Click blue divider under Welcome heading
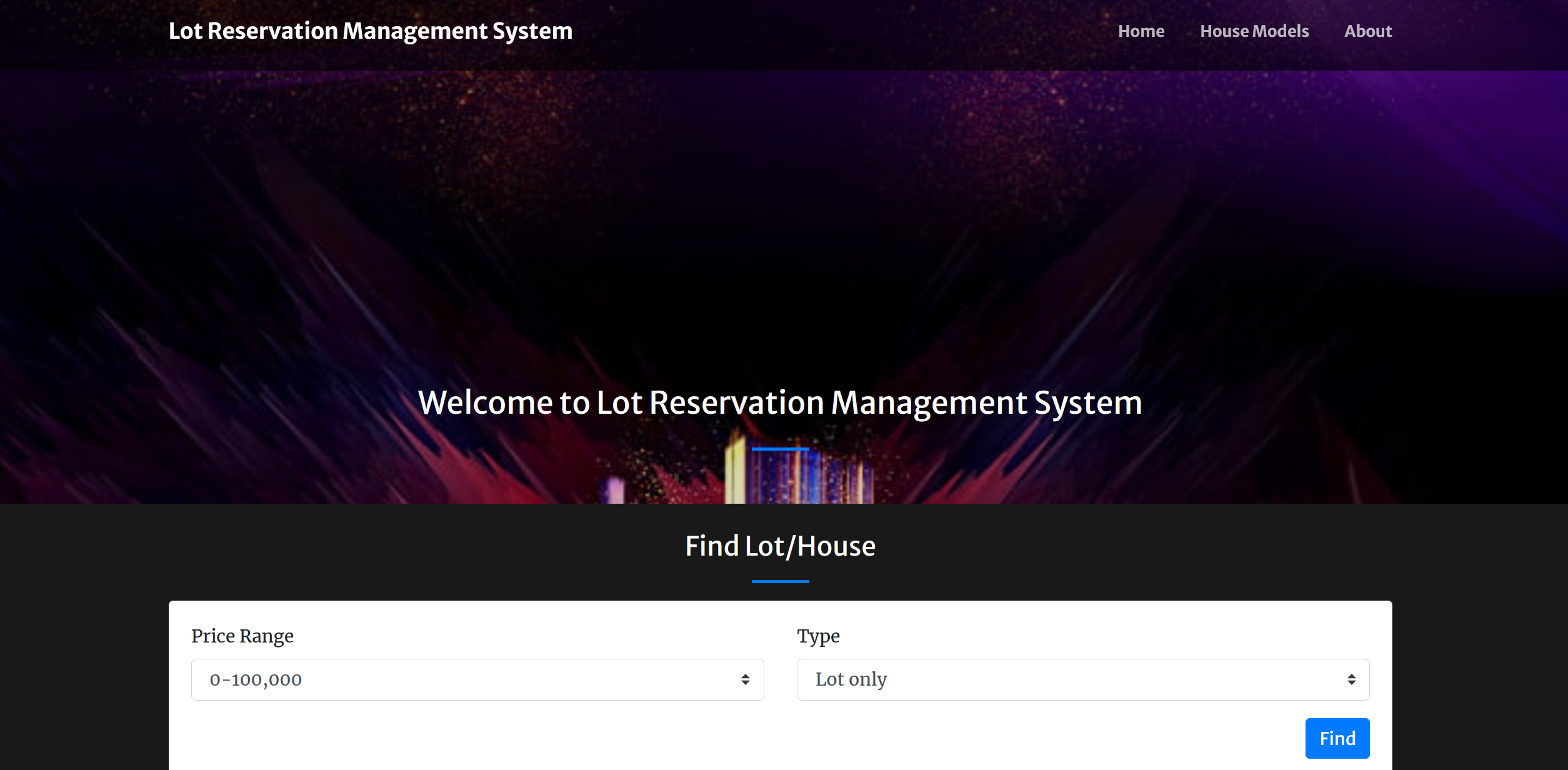This screenshot has height=770, width=1568. pos(780,449)
